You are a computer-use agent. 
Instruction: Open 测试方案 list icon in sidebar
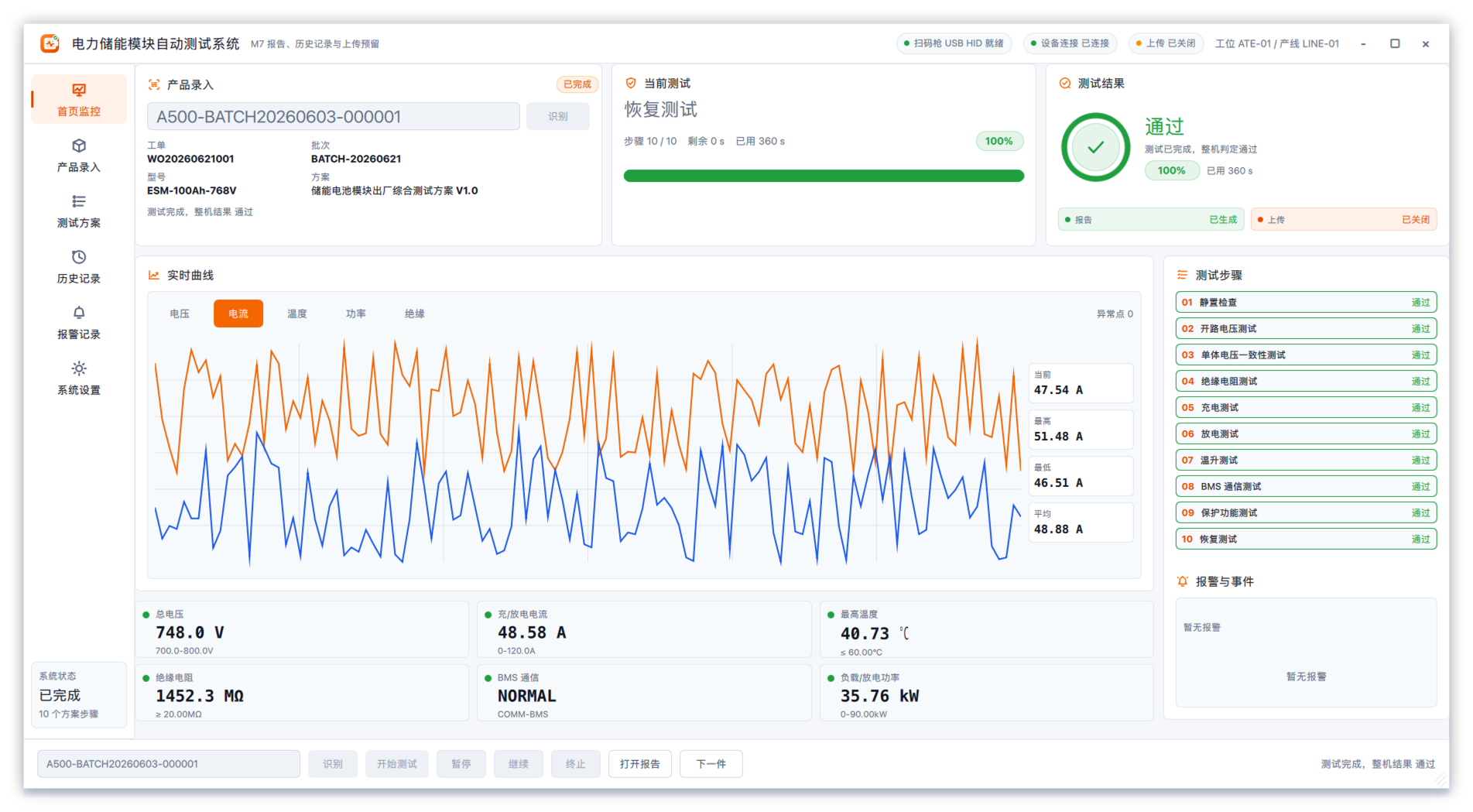pos(79,202)
